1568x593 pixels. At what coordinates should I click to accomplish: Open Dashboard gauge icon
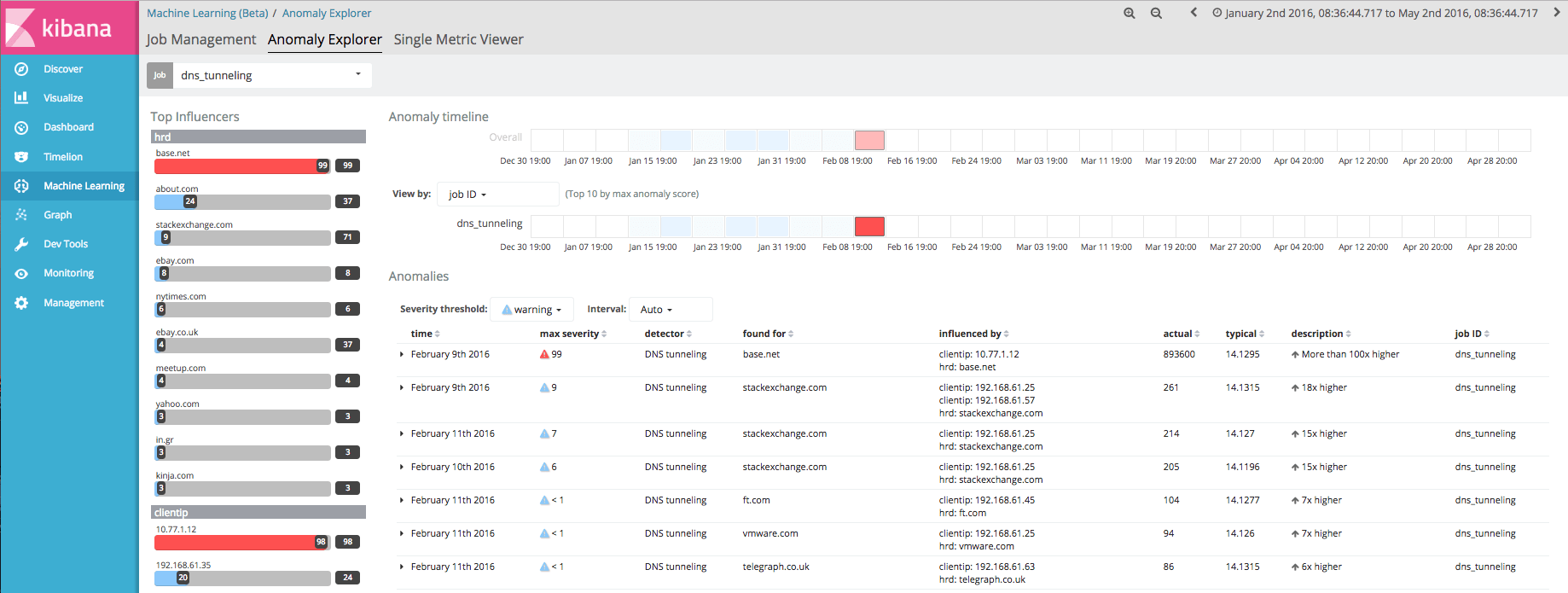[x=21, y=127]
